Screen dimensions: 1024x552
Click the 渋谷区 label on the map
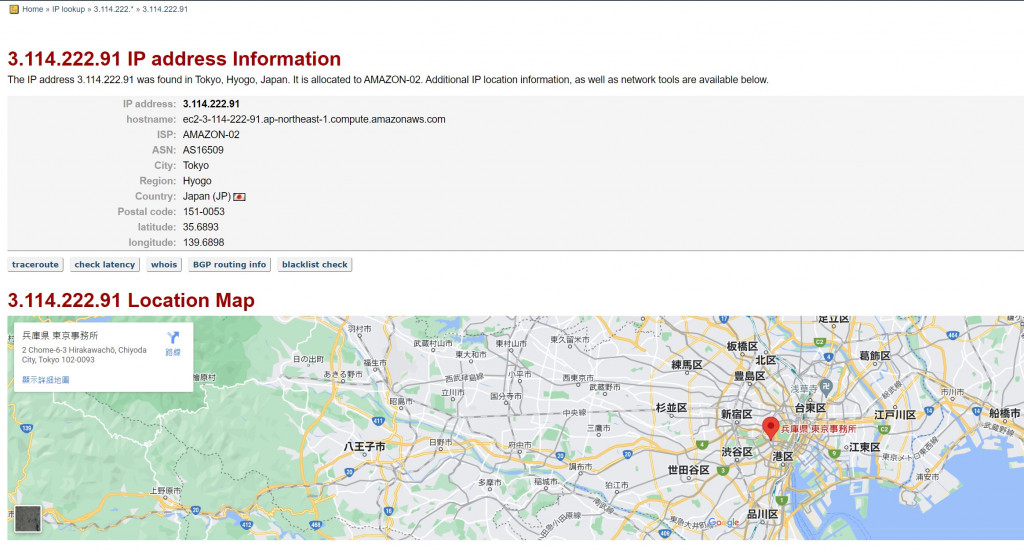tap(737, 452)
